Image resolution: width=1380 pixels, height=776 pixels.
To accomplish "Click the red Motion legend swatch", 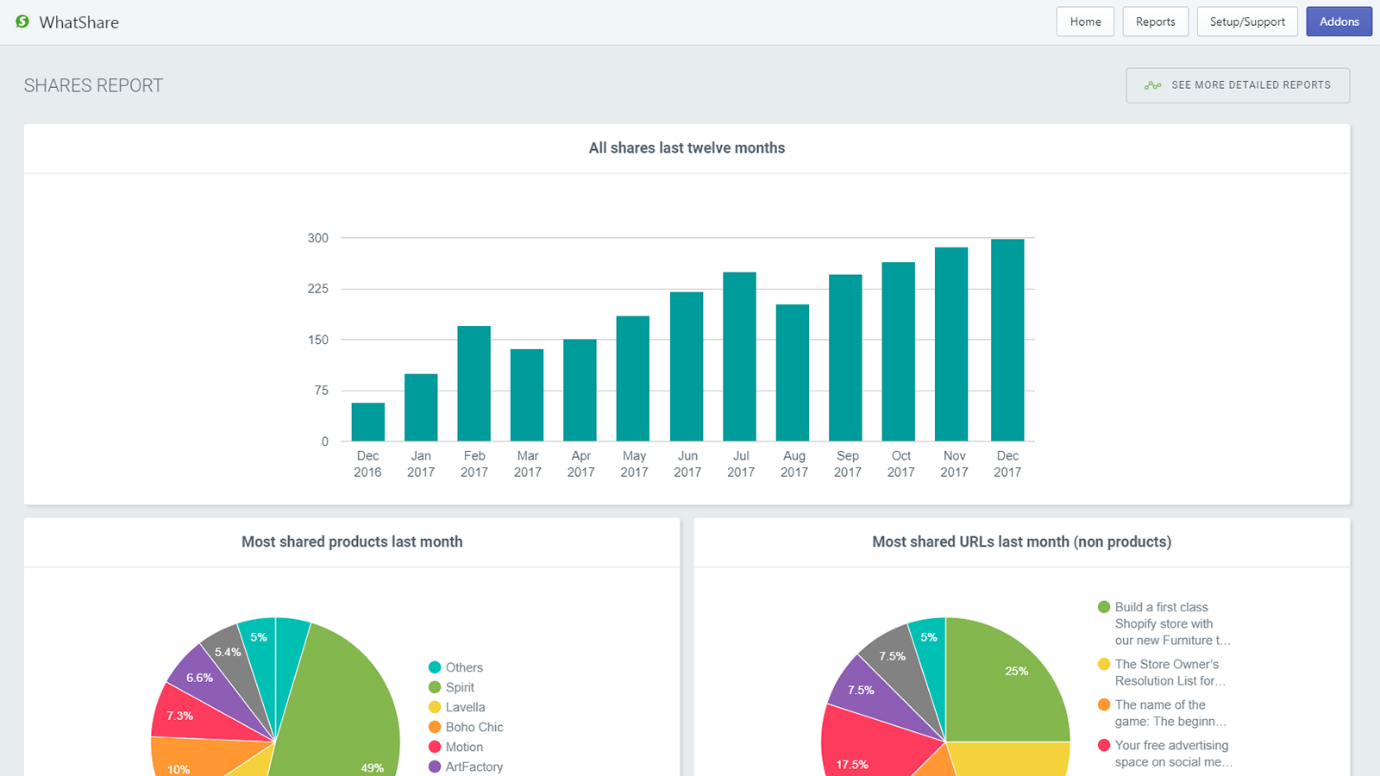I will coord(435,747).
